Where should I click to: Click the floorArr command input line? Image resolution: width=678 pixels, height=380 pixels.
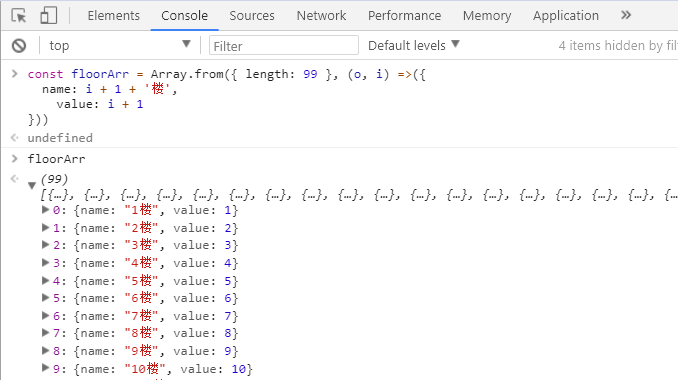(56, 159)
